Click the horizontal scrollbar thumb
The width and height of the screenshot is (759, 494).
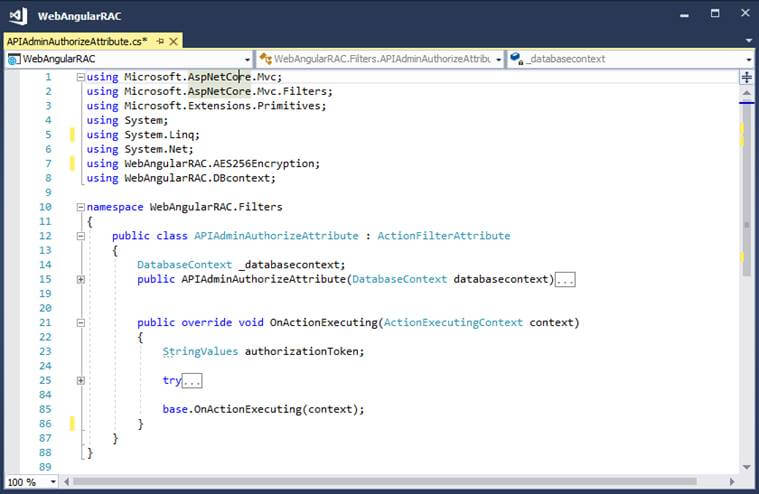[385, 481]
